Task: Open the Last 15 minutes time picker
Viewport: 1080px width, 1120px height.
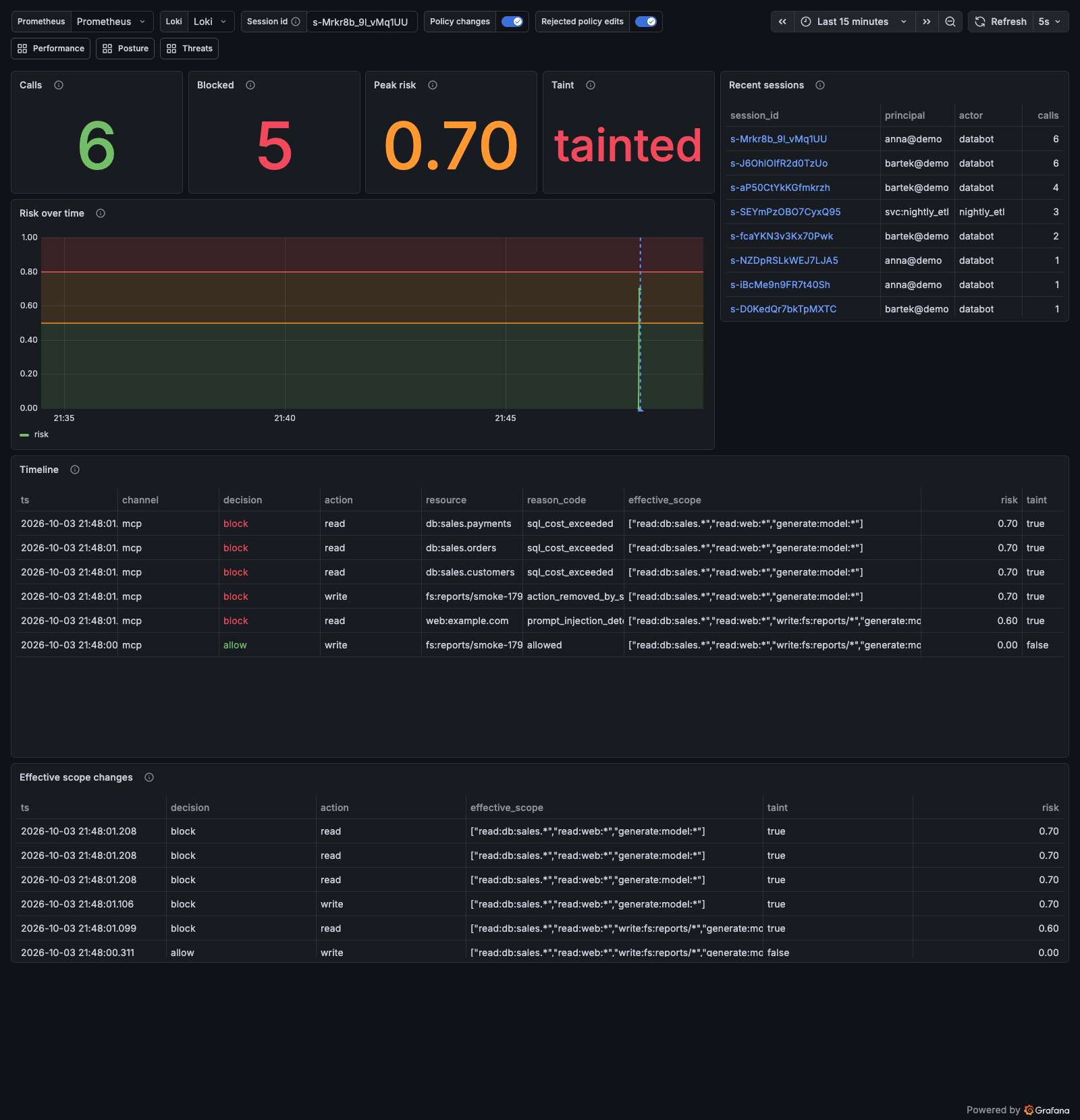Action: click(854, 22)
